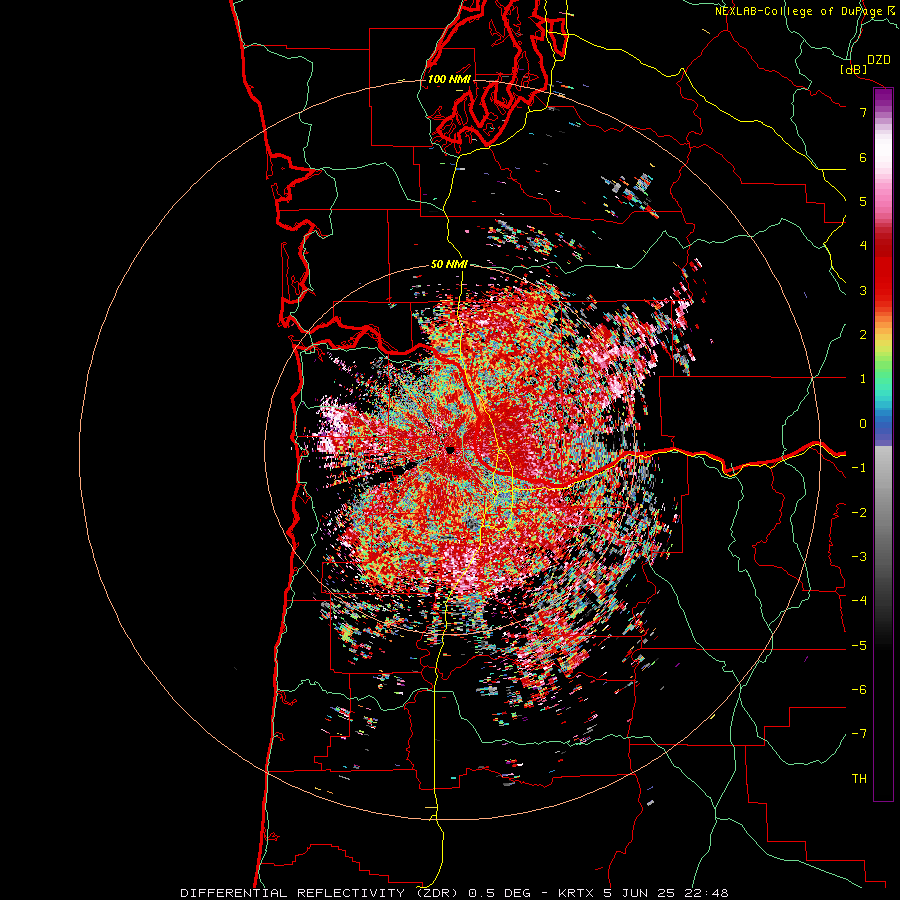The width and height of the screenshot is (900, 900).
Task: Click the 6 value on color scale
Action: click(863, 157)
